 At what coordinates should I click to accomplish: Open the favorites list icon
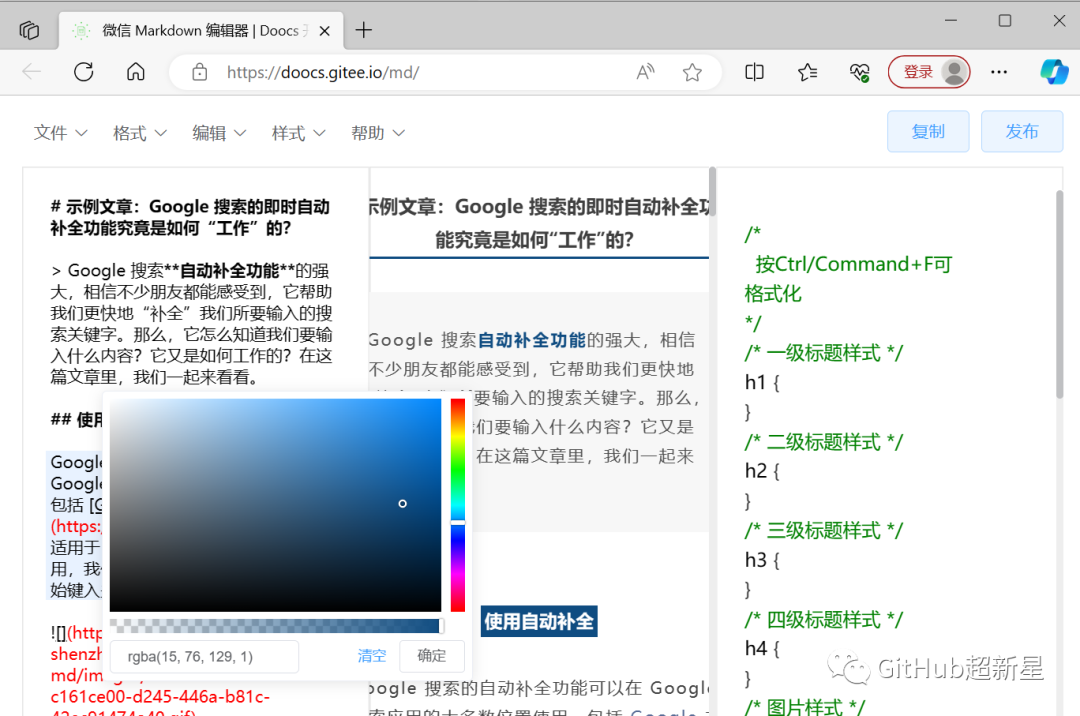(x=807, y=72)
